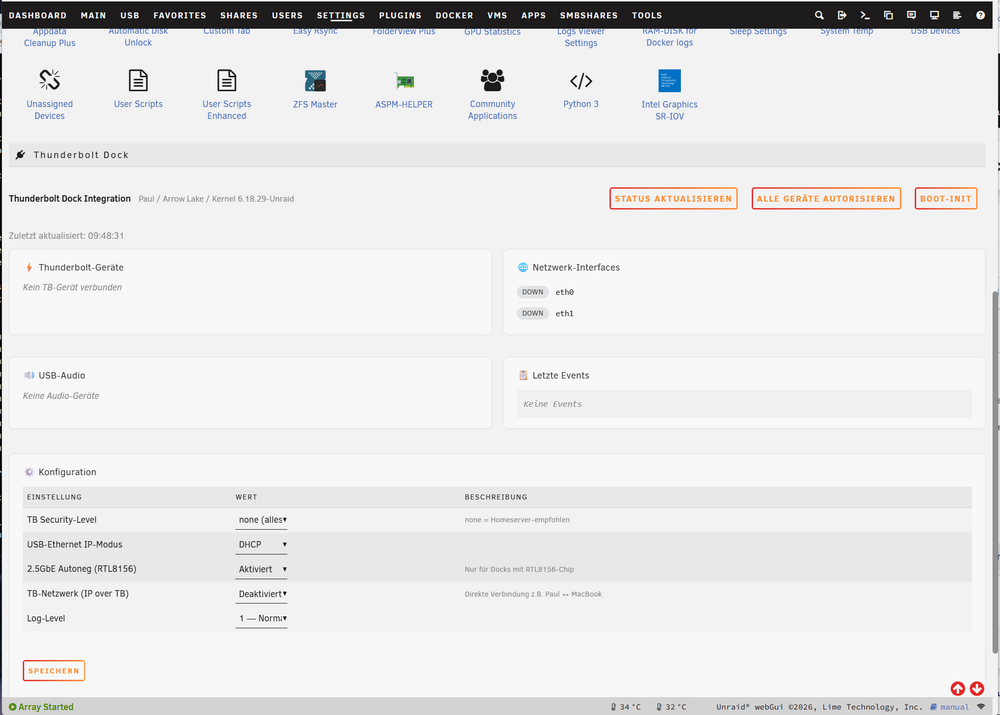
Task: Click the STATUS AKTUALISIEREN button
Action: click(673, 198)
